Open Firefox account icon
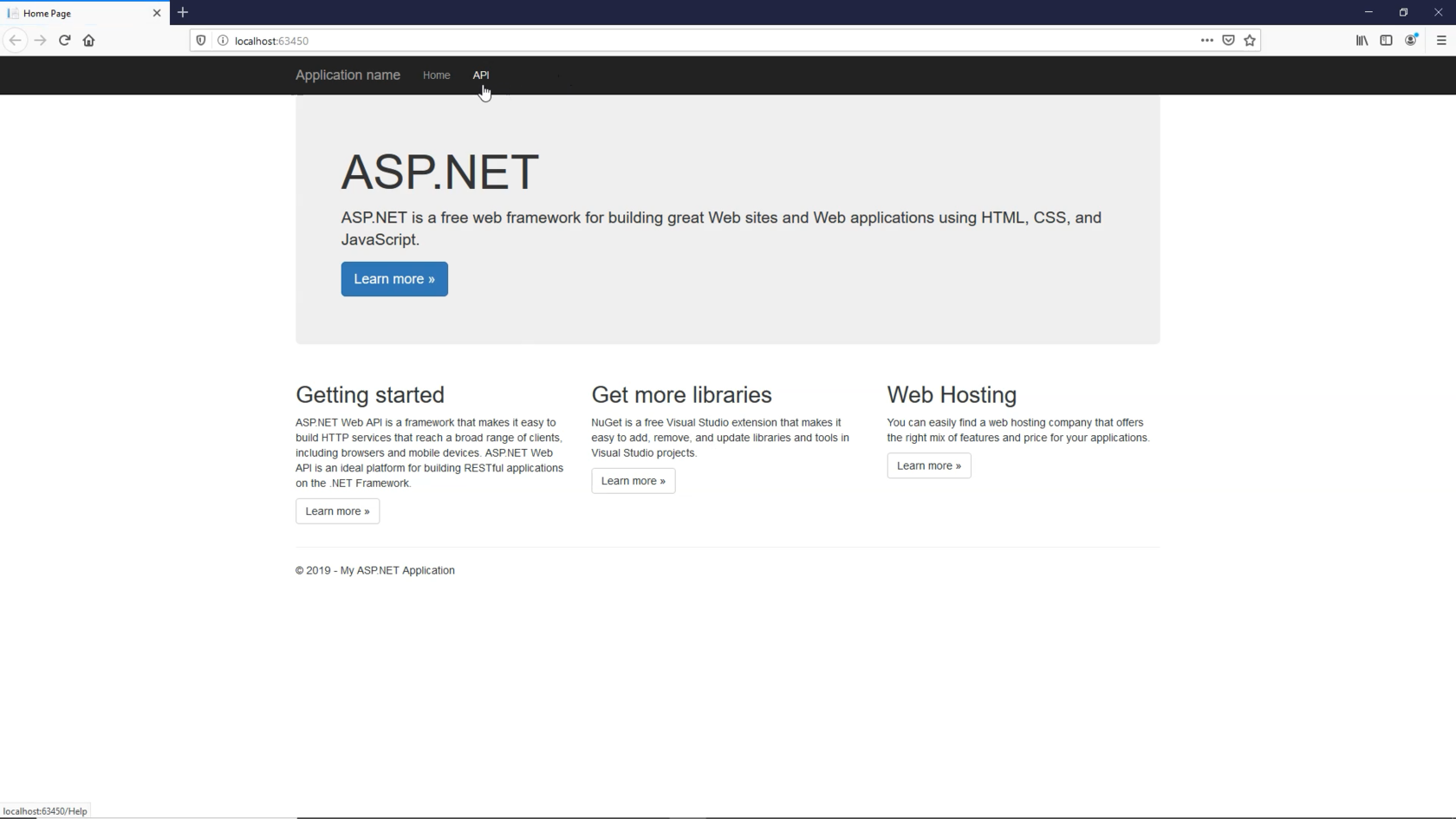This screenshot has width=1456, height=819. pyautogui.click(x=1411, y=41)
